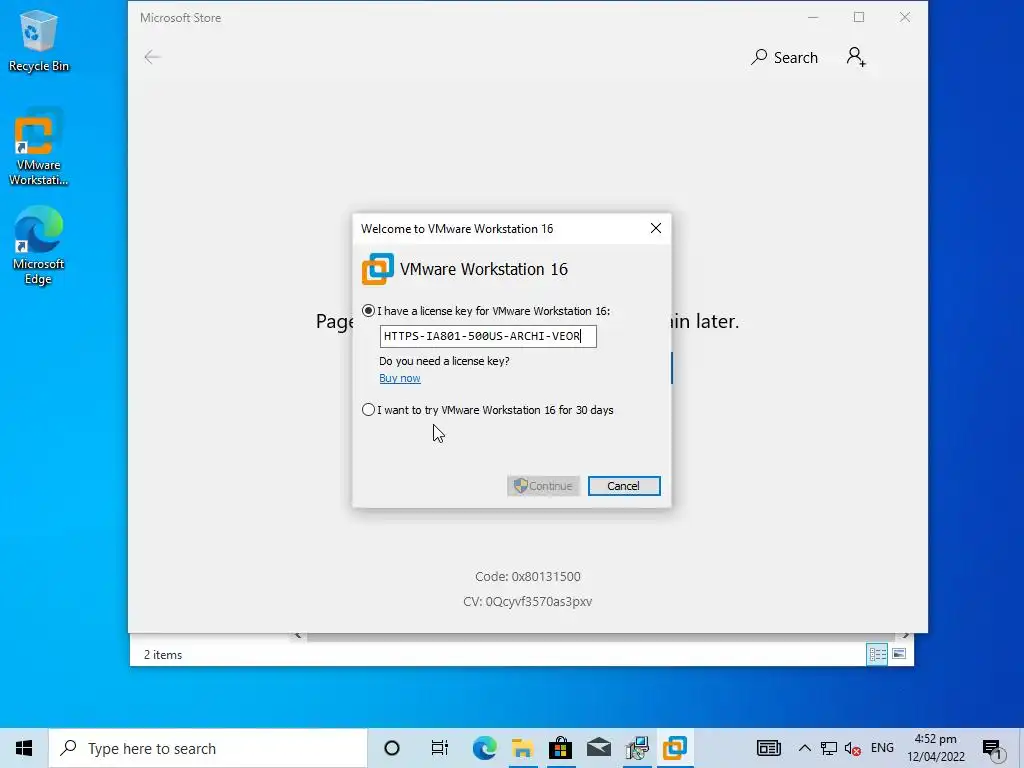Click the VMware Workstation 16 logo in the dialog
1024x768 pixels.
click(x=377, y=269)
